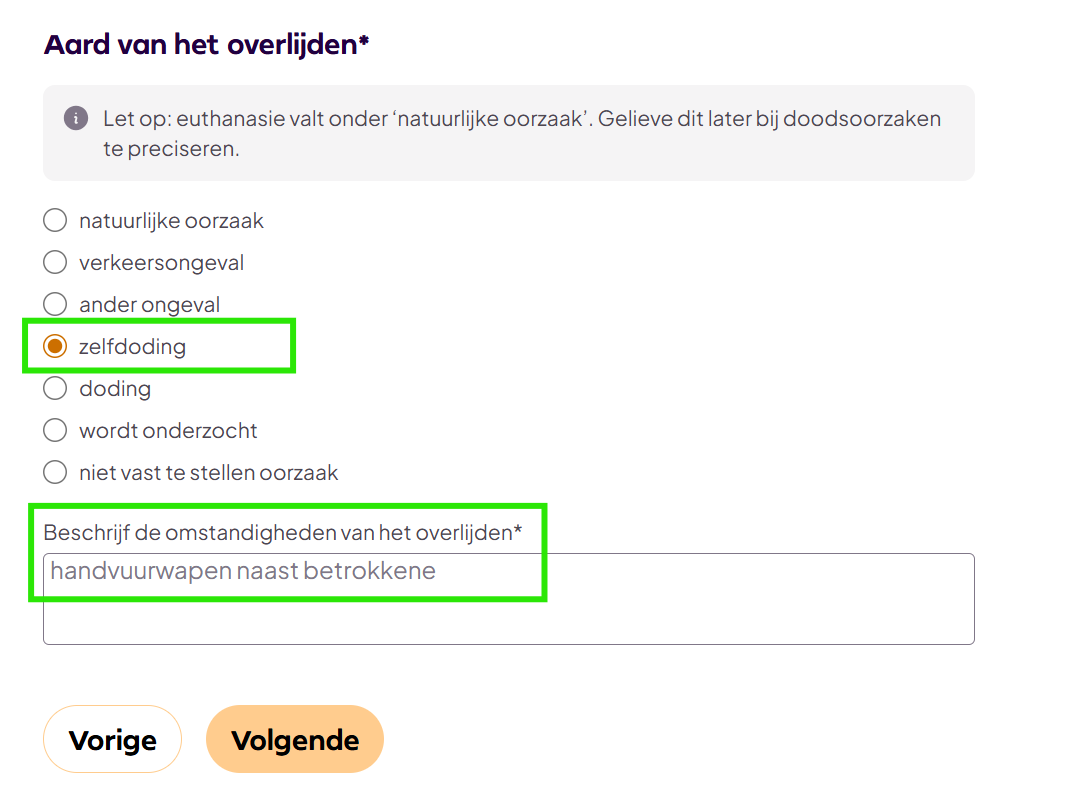The height and width of the screenshot is (792, 1081).
Task: Choose the verkeersongeval radio option
Action: point(55,262)
